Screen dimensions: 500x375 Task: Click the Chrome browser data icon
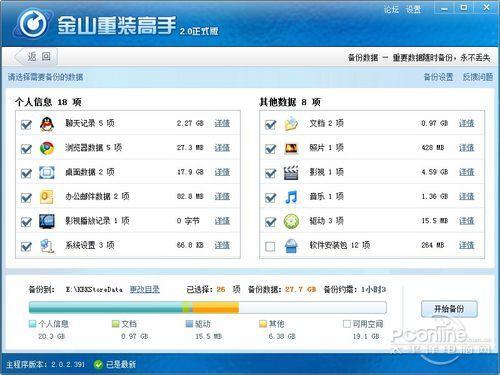(x=47, y=148)
